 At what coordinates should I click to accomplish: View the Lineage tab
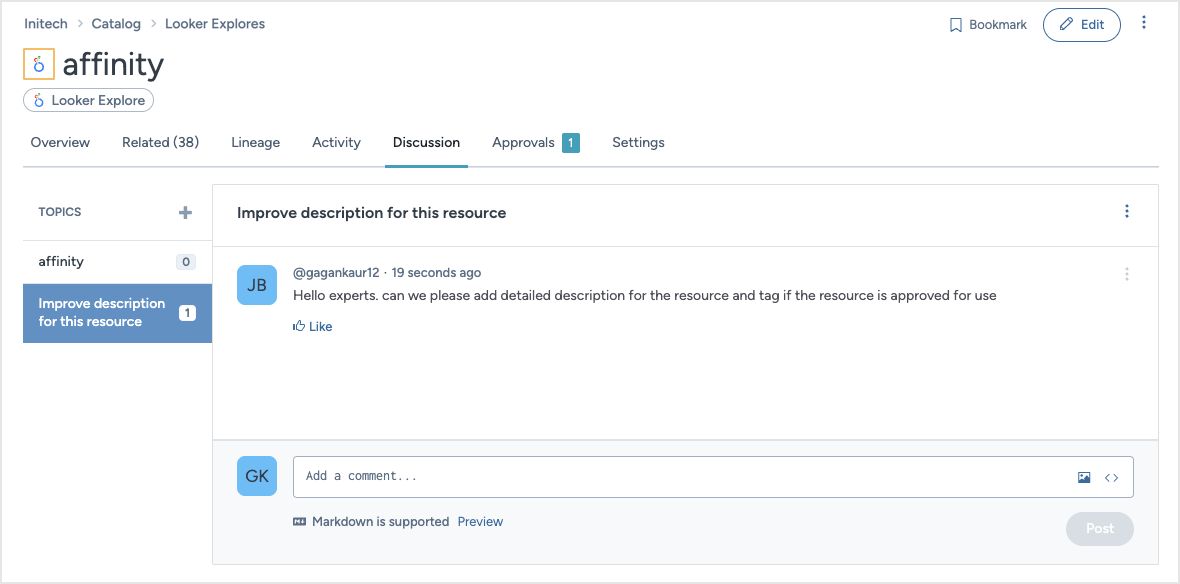pos(255,142)
